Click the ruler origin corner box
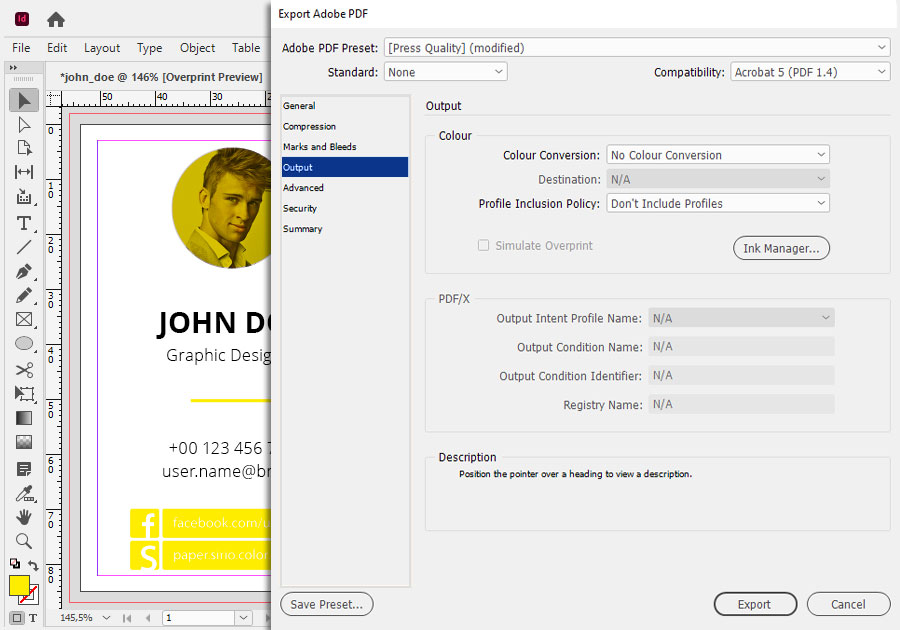Viewport: 900px width, 630px height. pyautogui.click(x=53, y=99)
